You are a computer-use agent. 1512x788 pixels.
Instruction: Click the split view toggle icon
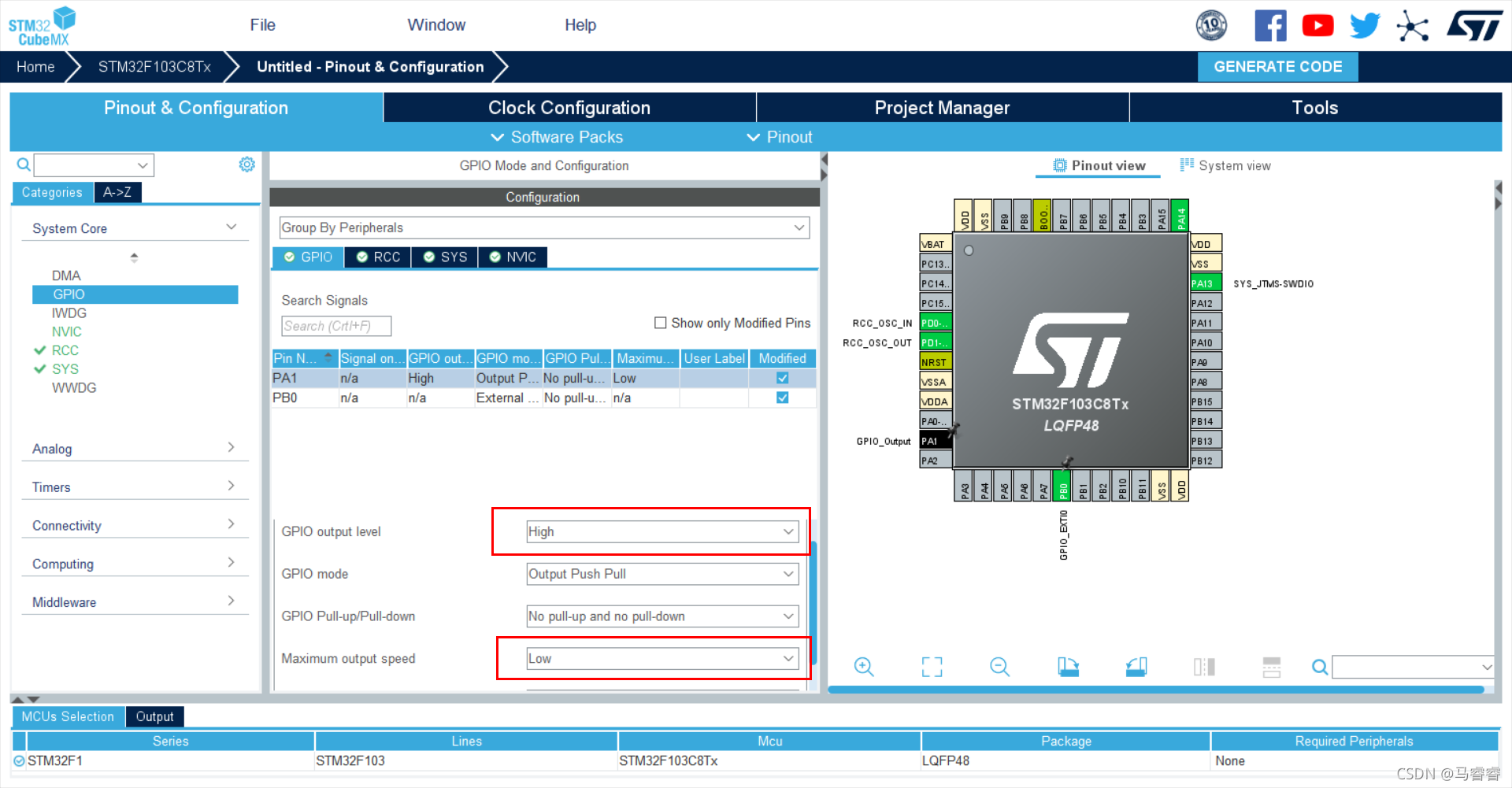[x=1204, y=667]
